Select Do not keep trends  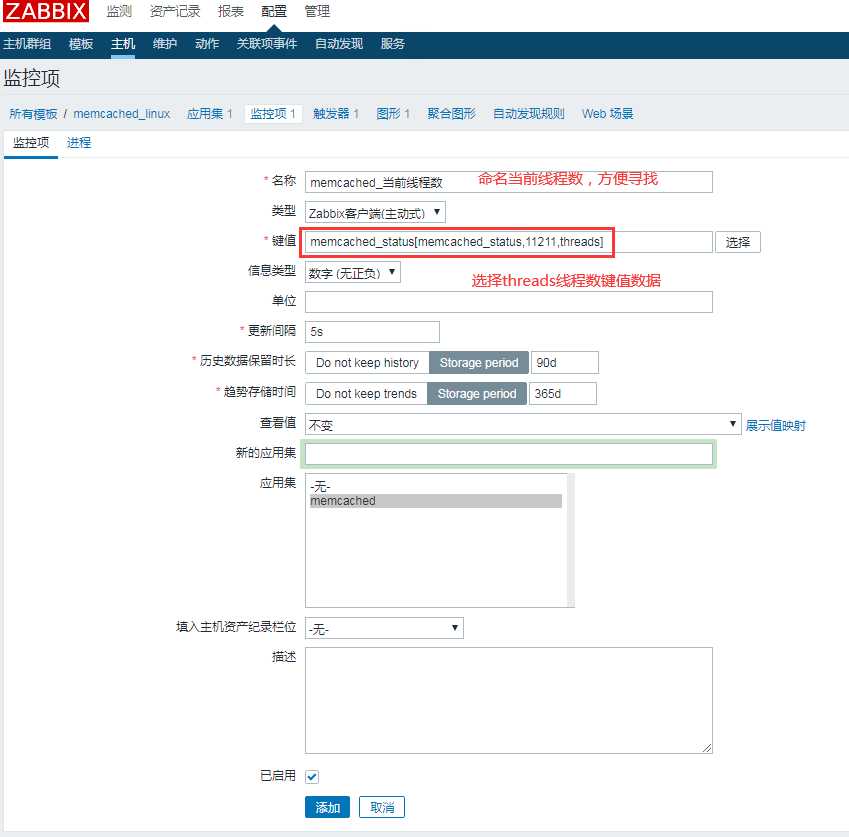pos(366,394)
